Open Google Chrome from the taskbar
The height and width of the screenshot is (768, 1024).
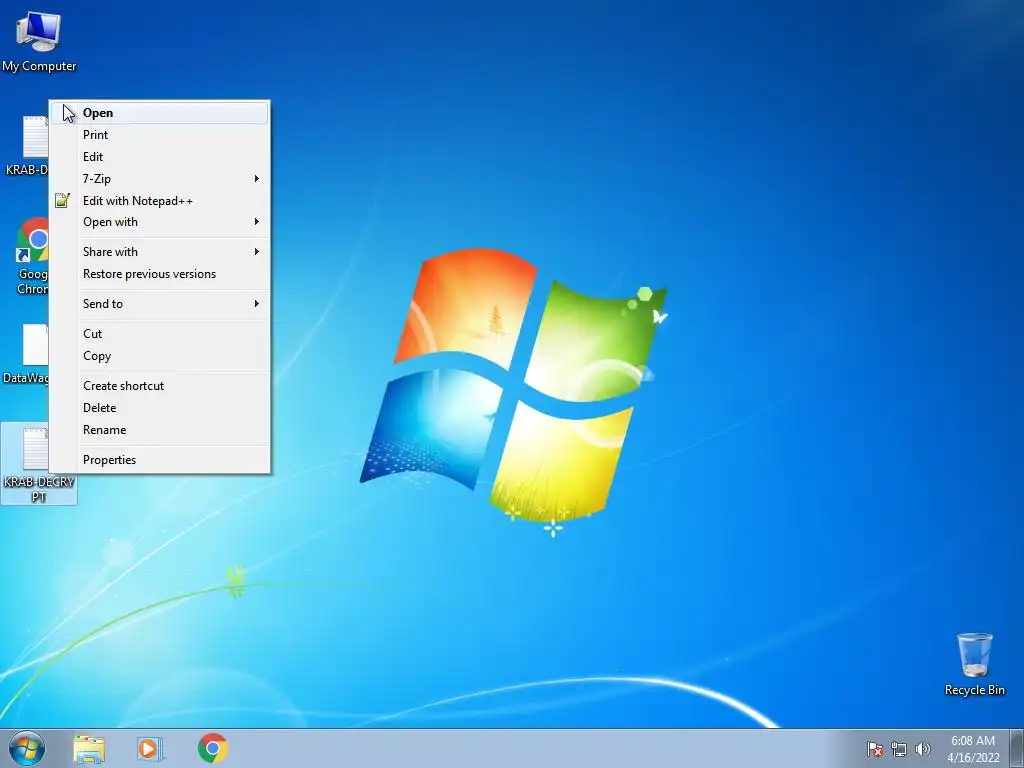pyautogui.click(x=213, y=748)
